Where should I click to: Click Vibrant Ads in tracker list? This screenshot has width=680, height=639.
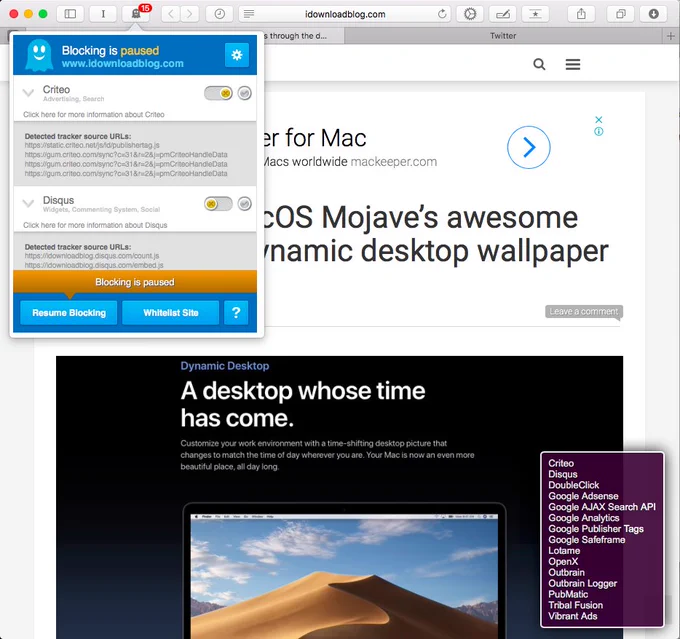[x=572, y=616]
